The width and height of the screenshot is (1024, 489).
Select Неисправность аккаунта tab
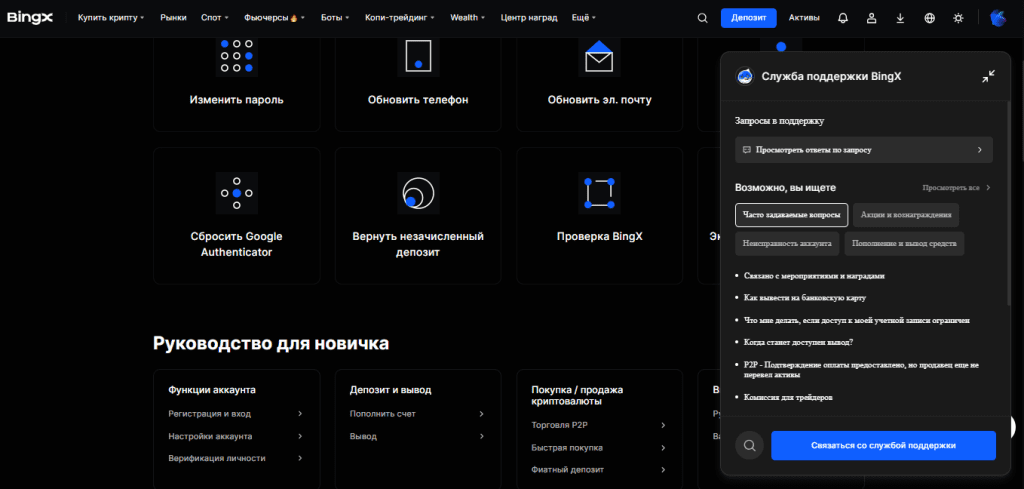pyautogui.click(x=787, y=243)
